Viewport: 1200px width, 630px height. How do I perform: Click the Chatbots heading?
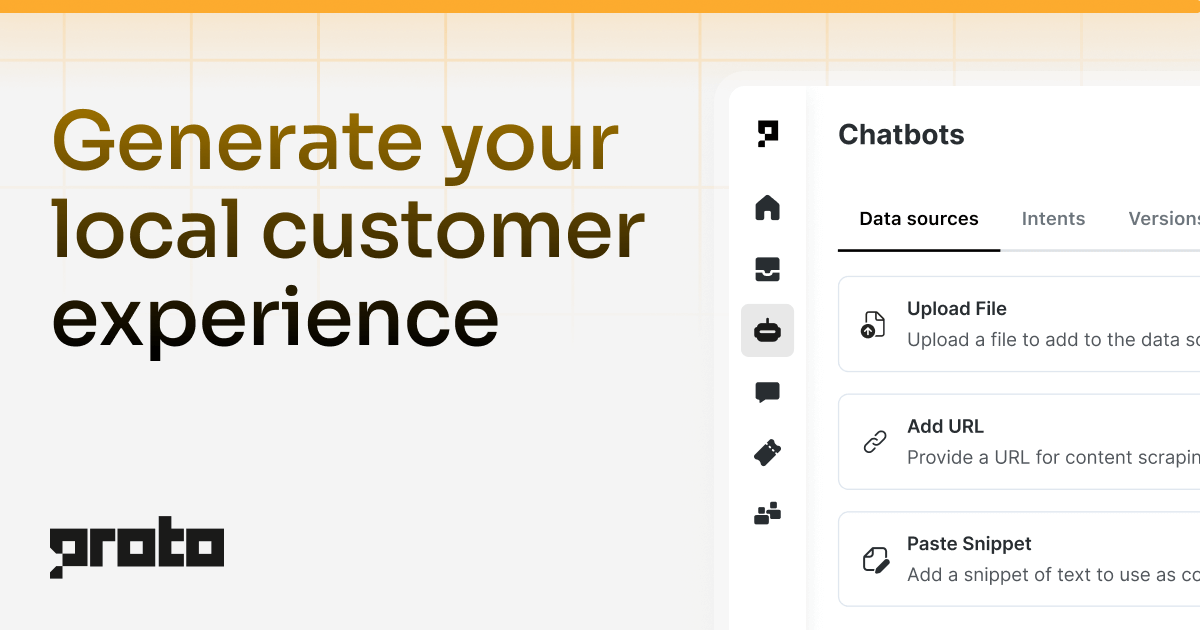901,134
